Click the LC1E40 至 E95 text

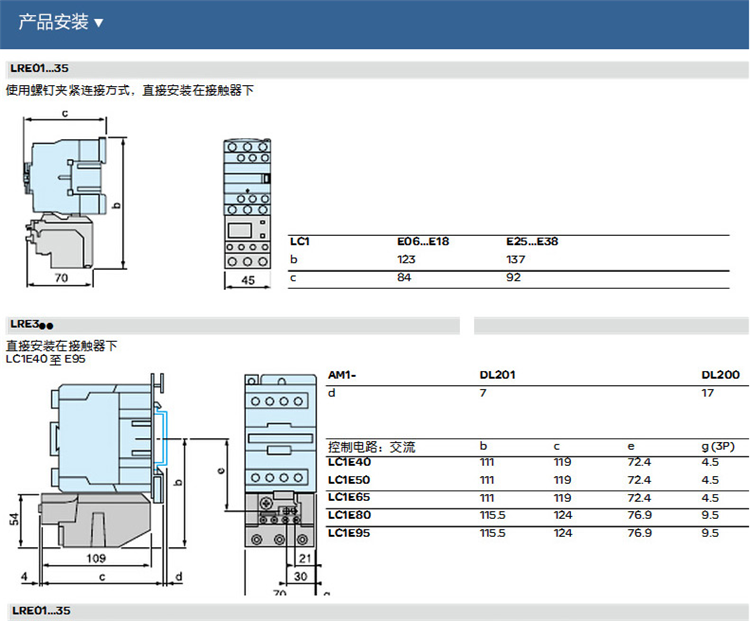click(x=45, y=359)
